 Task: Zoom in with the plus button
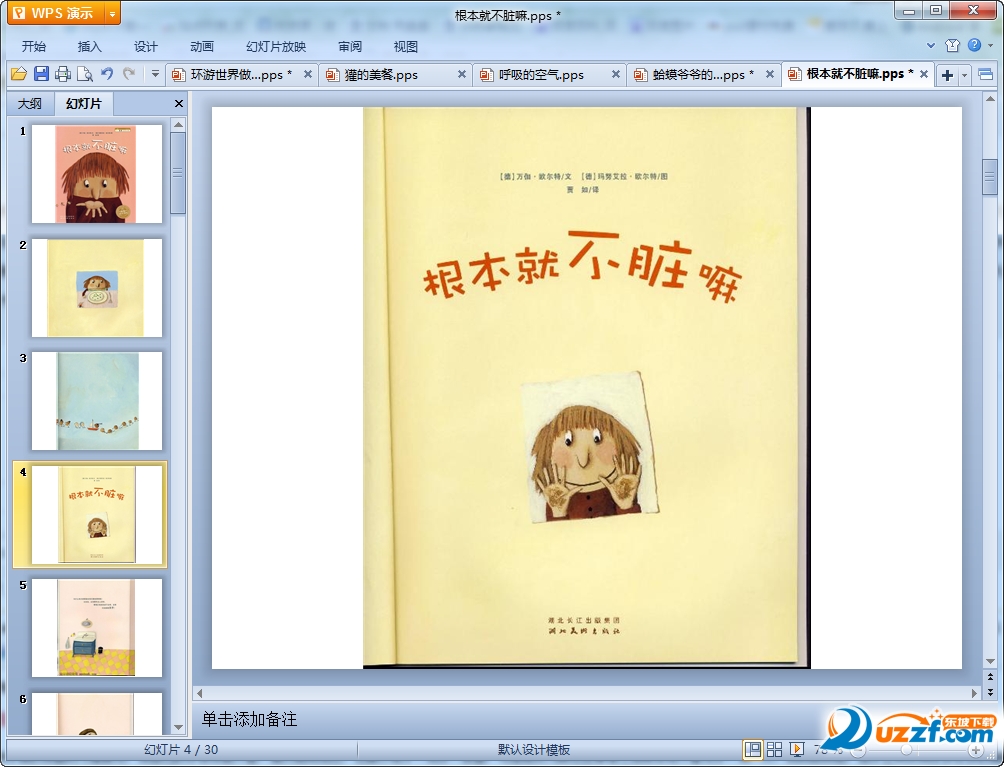(x=976, y=750)
